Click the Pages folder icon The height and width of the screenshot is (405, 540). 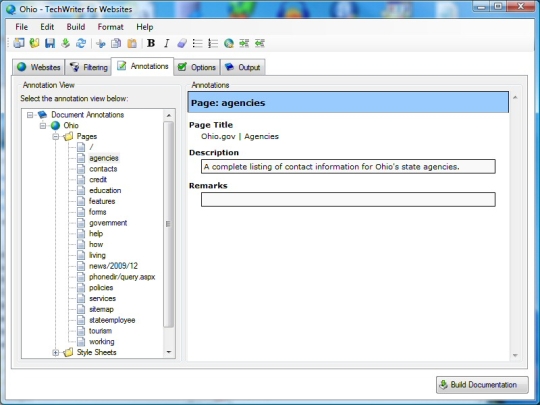click(x=68, y=136)
